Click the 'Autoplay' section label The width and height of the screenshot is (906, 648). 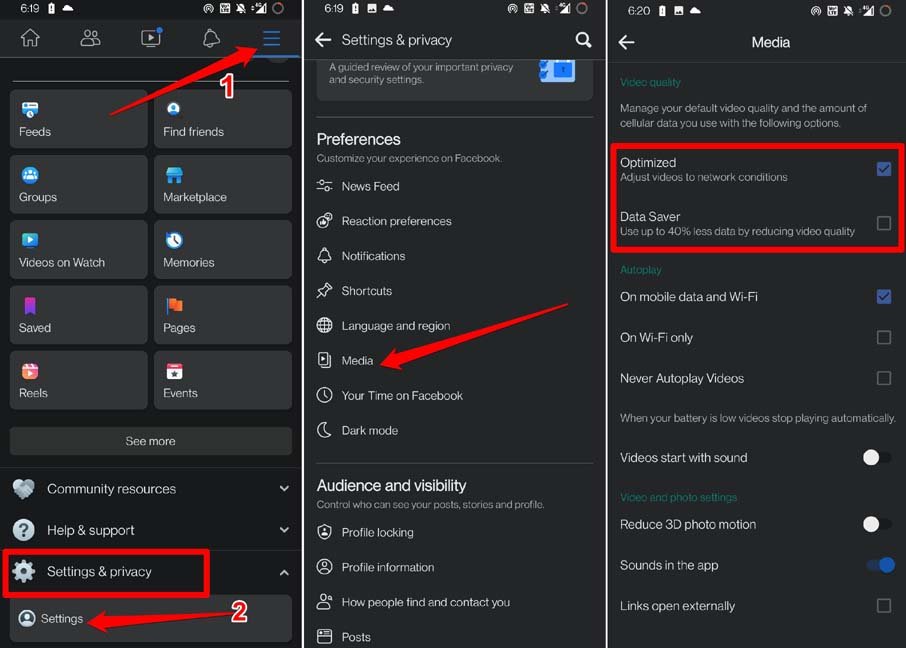pyautogui.click(x=640, y=270)
